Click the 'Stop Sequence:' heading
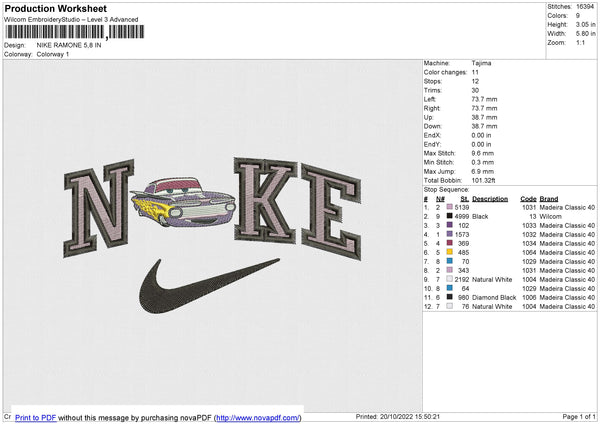This screenshot has width=600, height=424. [447, 189]
